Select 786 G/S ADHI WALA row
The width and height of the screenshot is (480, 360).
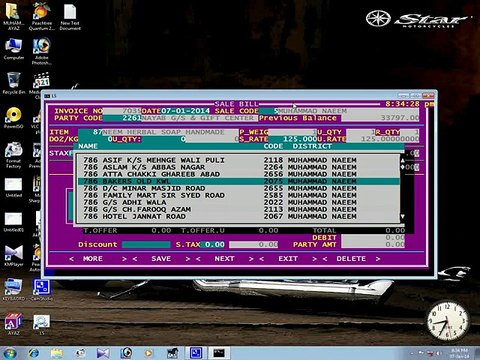click(239, 202)
